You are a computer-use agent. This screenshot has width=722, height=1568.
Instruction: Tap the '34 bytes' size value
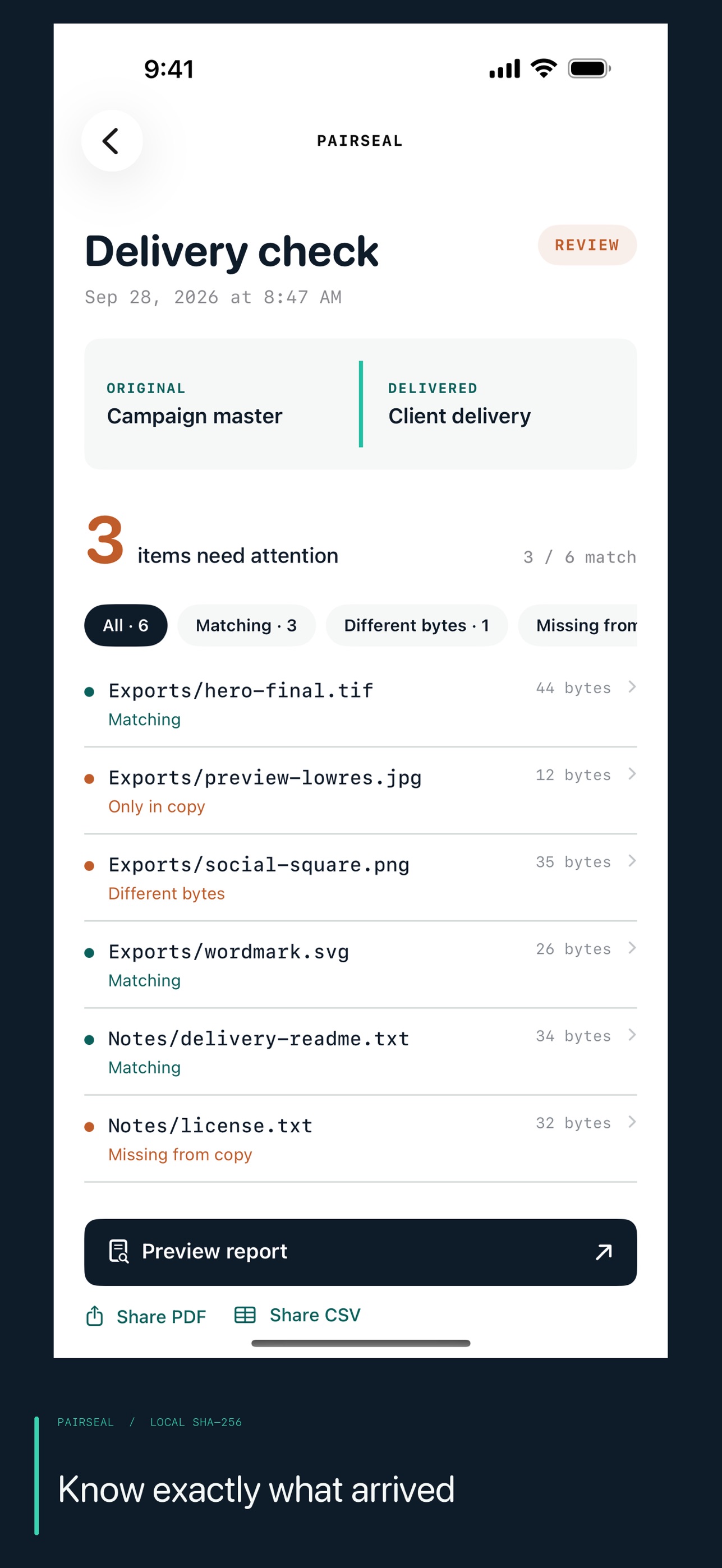click(x=573, y=1036)
